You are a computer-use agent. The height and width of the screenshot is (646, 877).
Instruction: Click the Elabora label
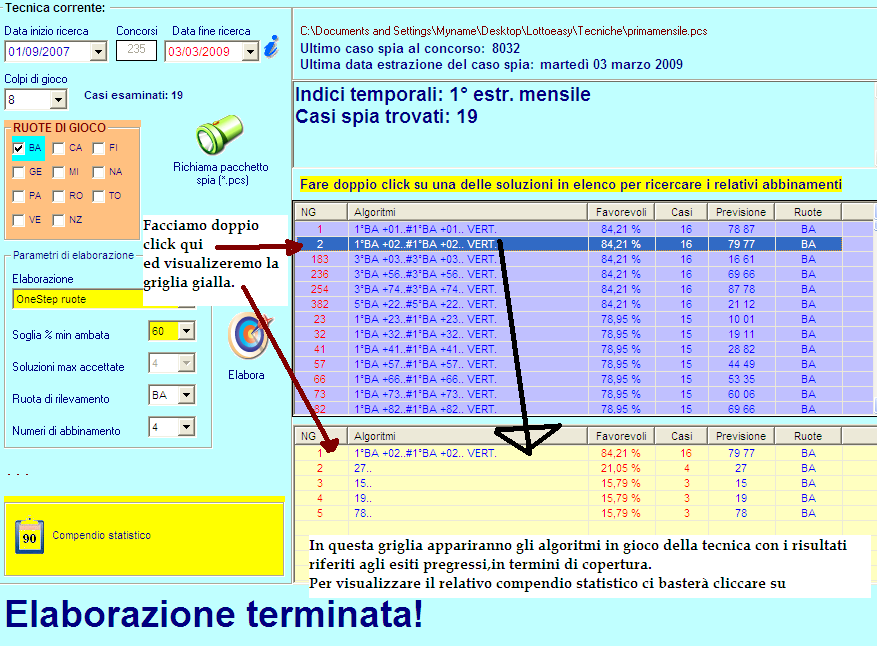click(246, 375)
